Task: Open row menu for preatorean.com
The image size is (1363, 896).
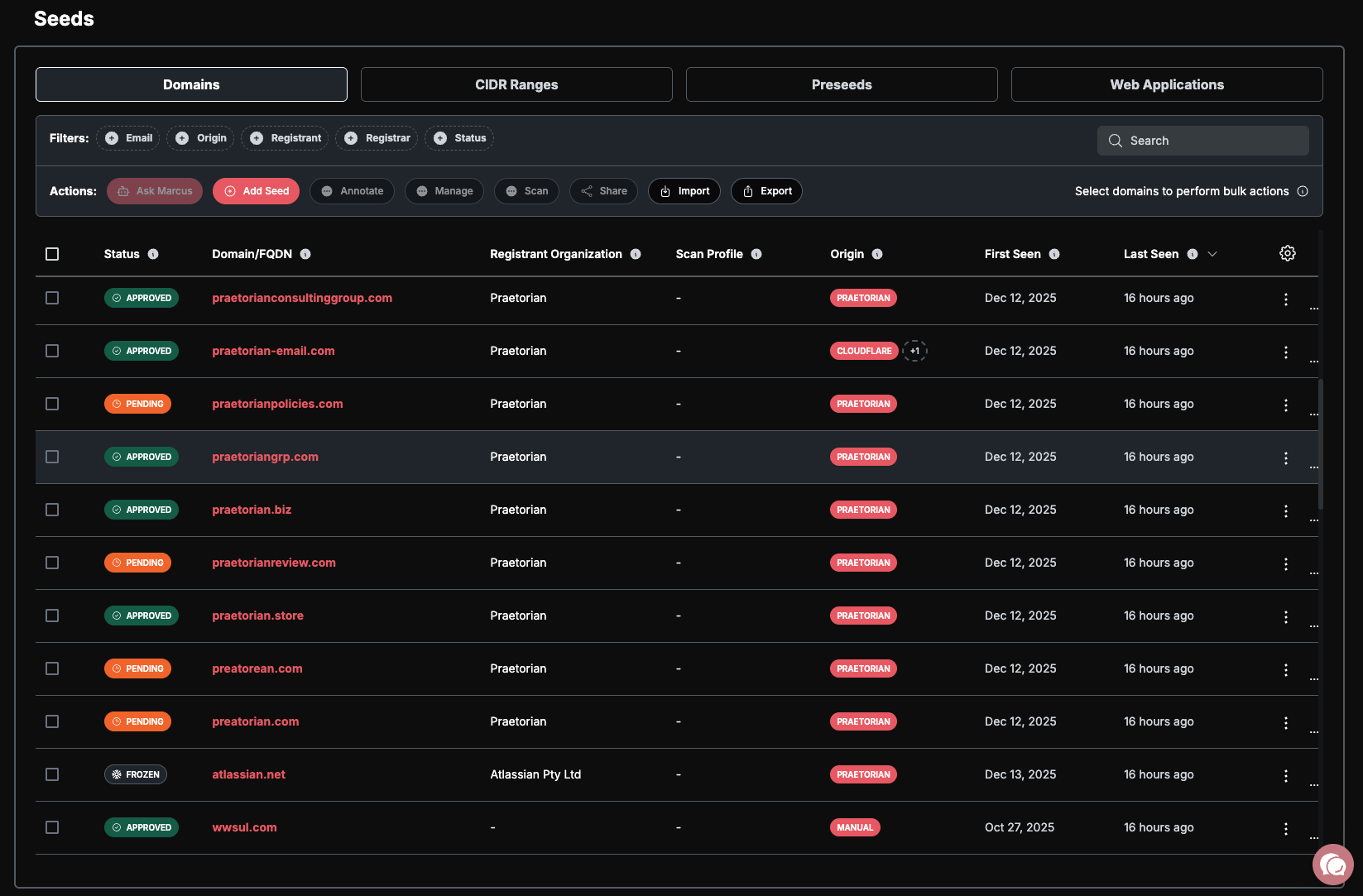Action: point(1286,669)
